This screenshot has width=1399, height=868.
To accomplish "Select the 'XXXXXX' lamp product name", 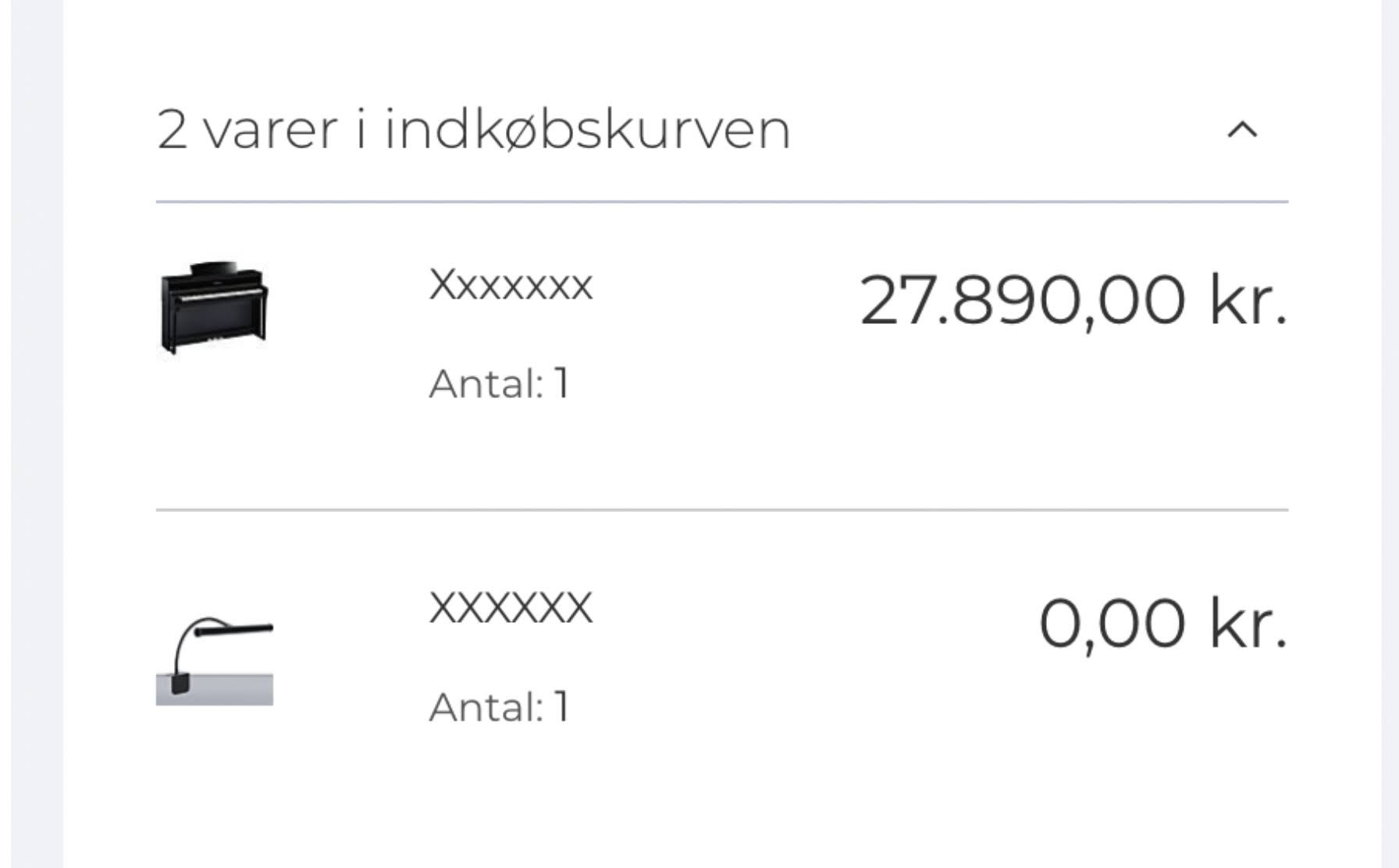I will click(x=511, y=608).
